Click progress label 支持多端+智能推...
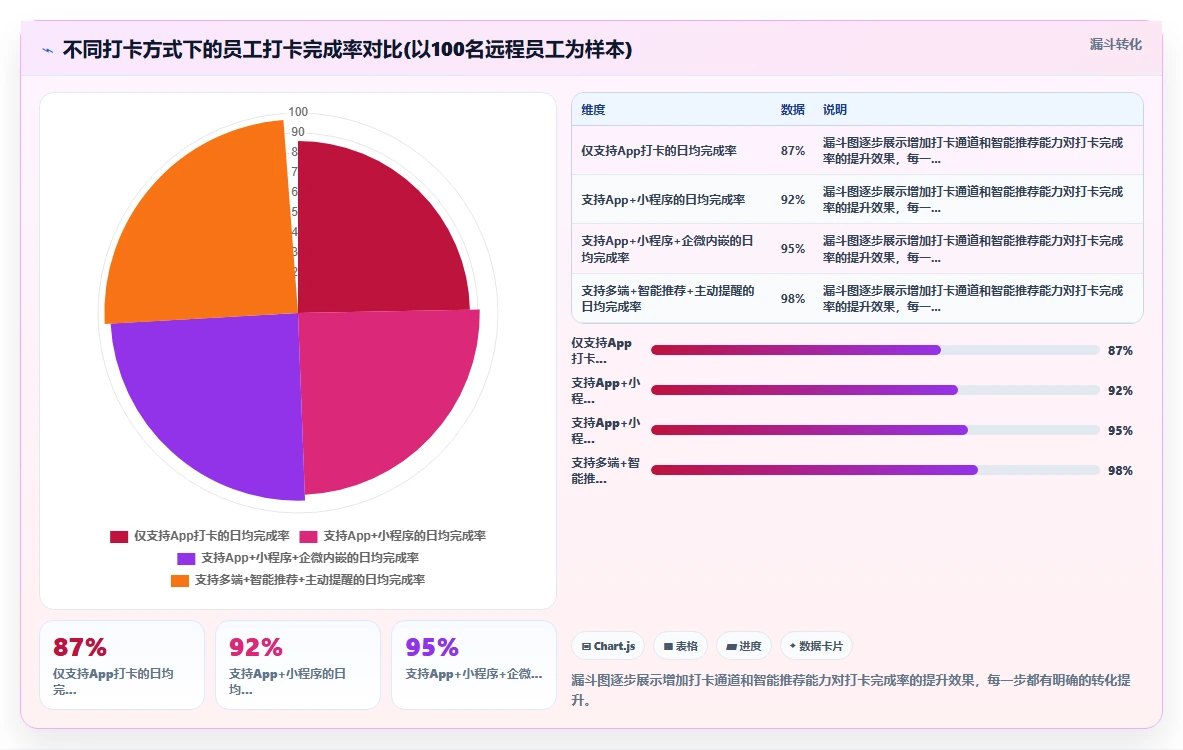Image resolution: width=1183 pixels, height=750 pixels. click(606, 471)
